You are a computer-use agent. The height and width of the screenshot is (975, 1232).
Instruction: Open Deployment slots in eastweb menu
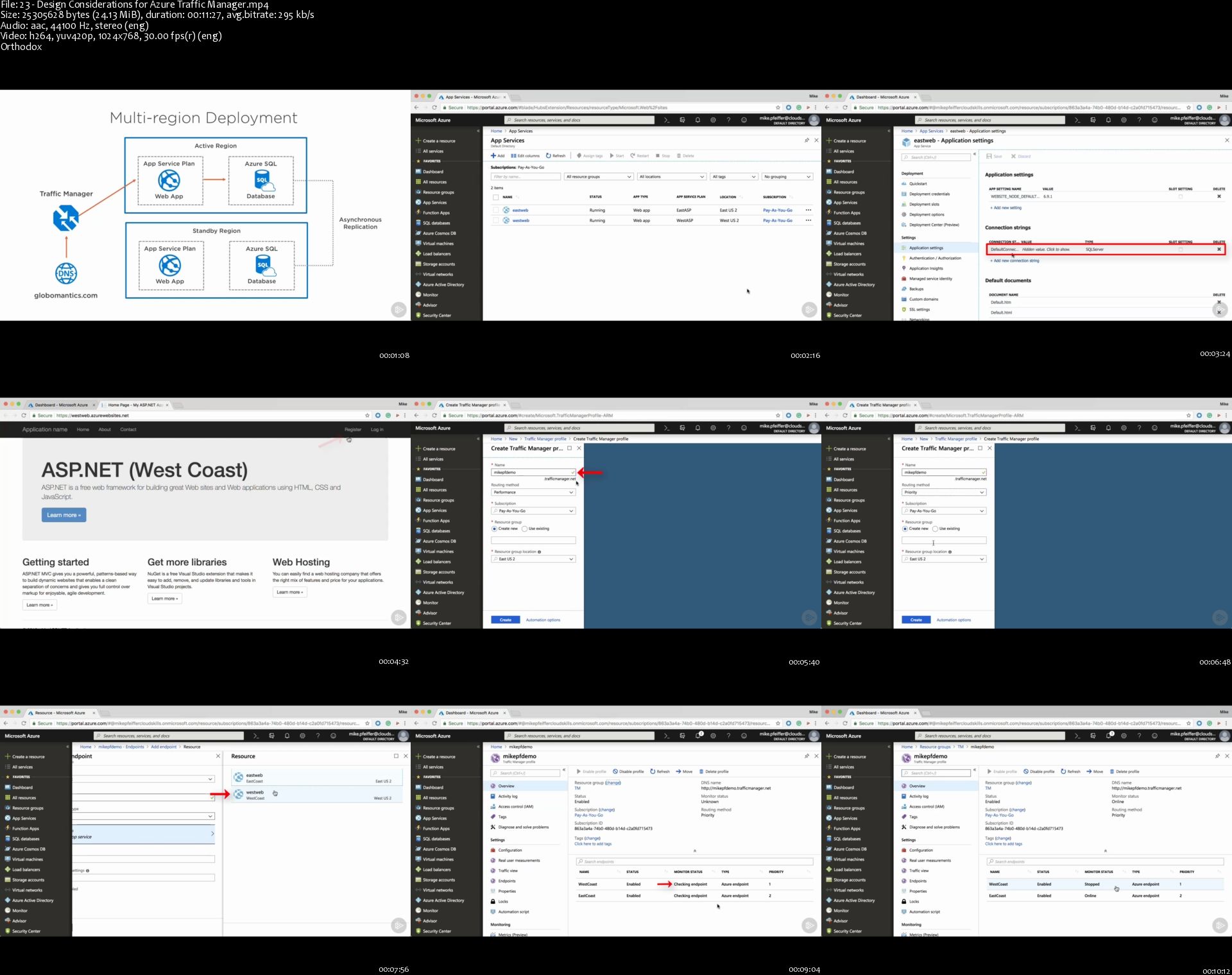pyautogui.click(x=924, y=205)
